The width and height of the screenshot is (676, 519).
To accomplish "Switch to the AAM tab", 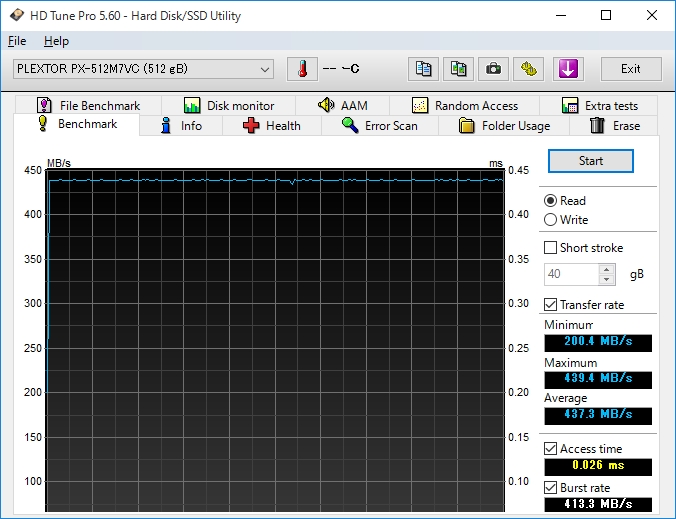I will (x=343, y=106).
